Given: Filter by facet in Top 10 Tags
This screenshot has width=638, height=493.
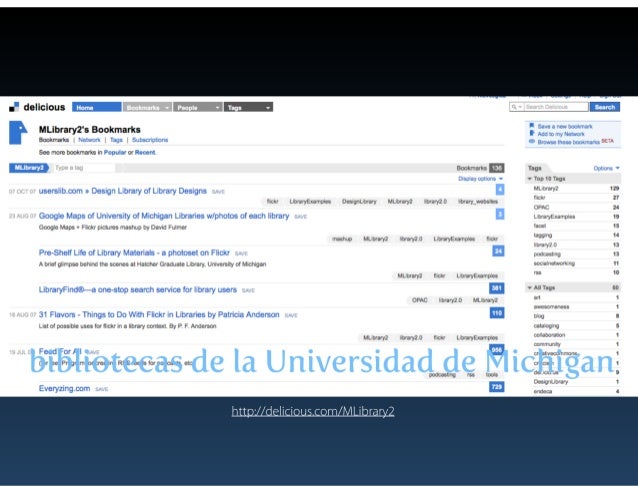Looking at the screenshot, I should tap(540, 226).
